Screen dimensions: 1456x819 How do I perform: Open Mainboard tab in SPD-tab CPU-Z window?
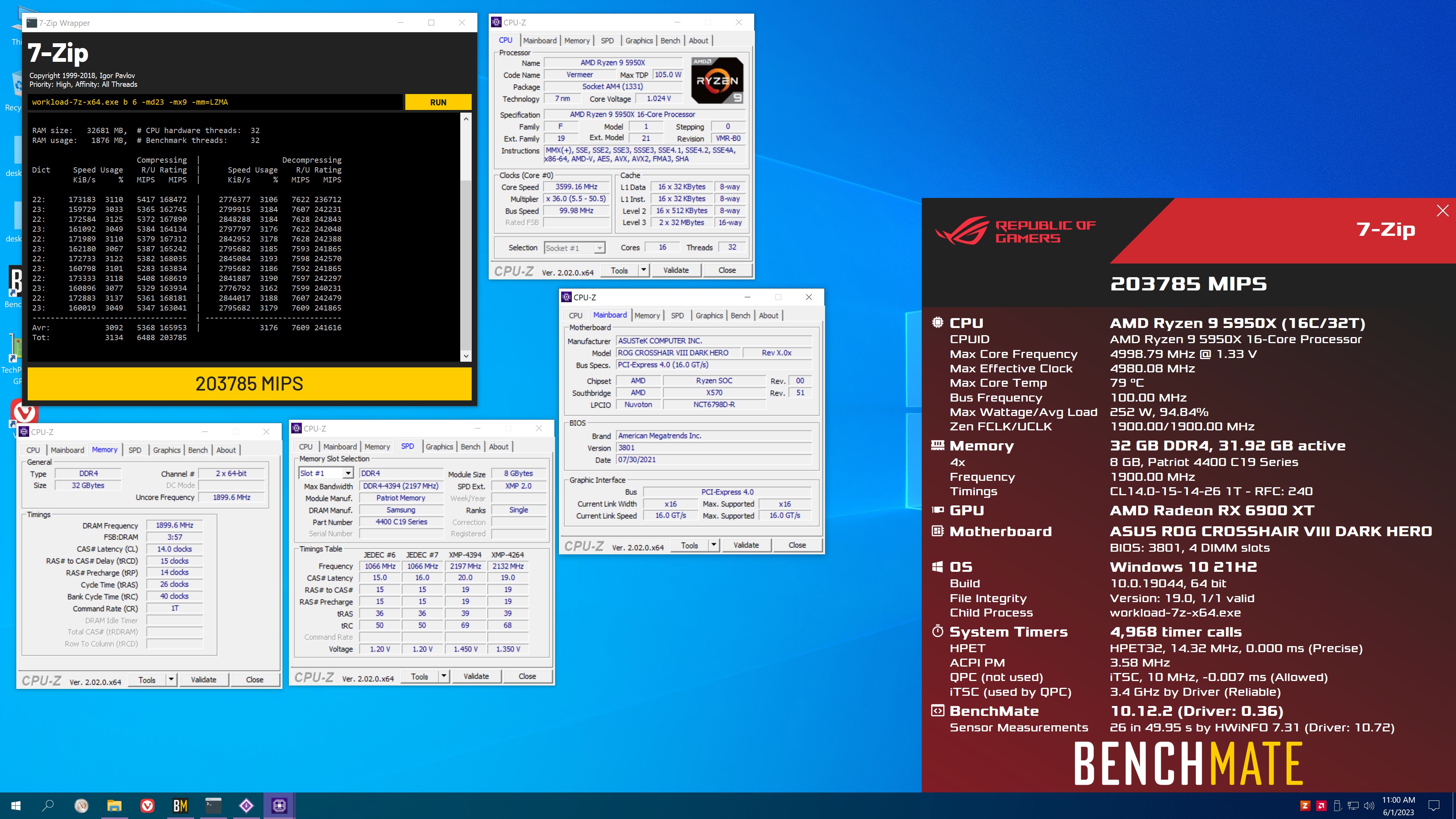[x=340, y=447]
